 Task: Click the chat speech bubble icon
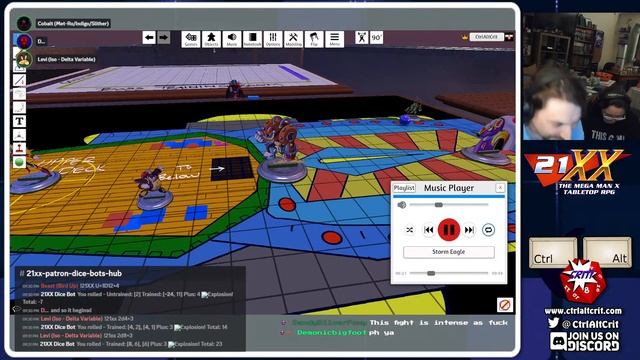pos(17,309)
